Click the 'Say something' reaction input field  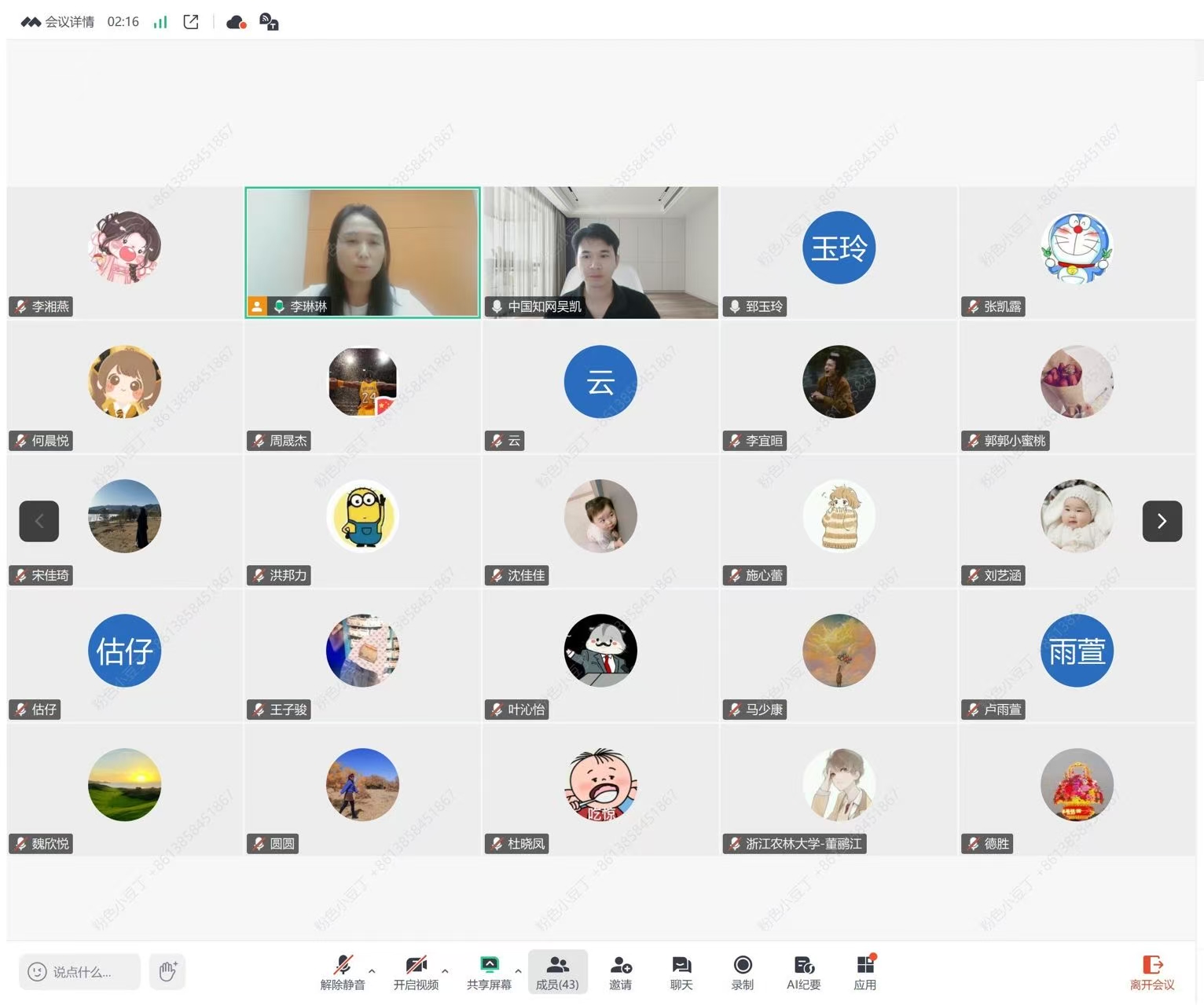80,972
